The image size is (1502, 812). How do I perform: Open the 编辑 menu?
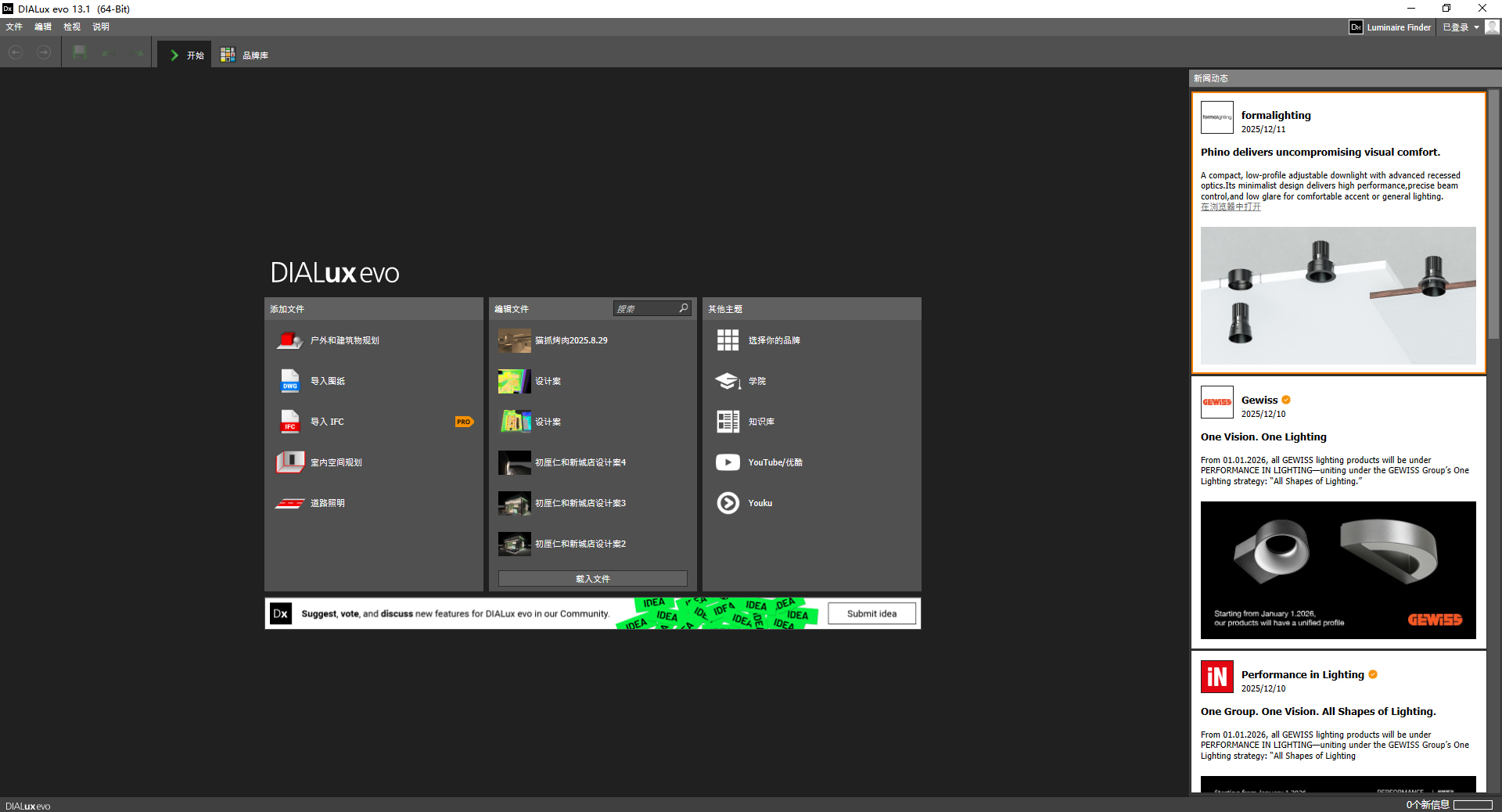click(43, 27)
